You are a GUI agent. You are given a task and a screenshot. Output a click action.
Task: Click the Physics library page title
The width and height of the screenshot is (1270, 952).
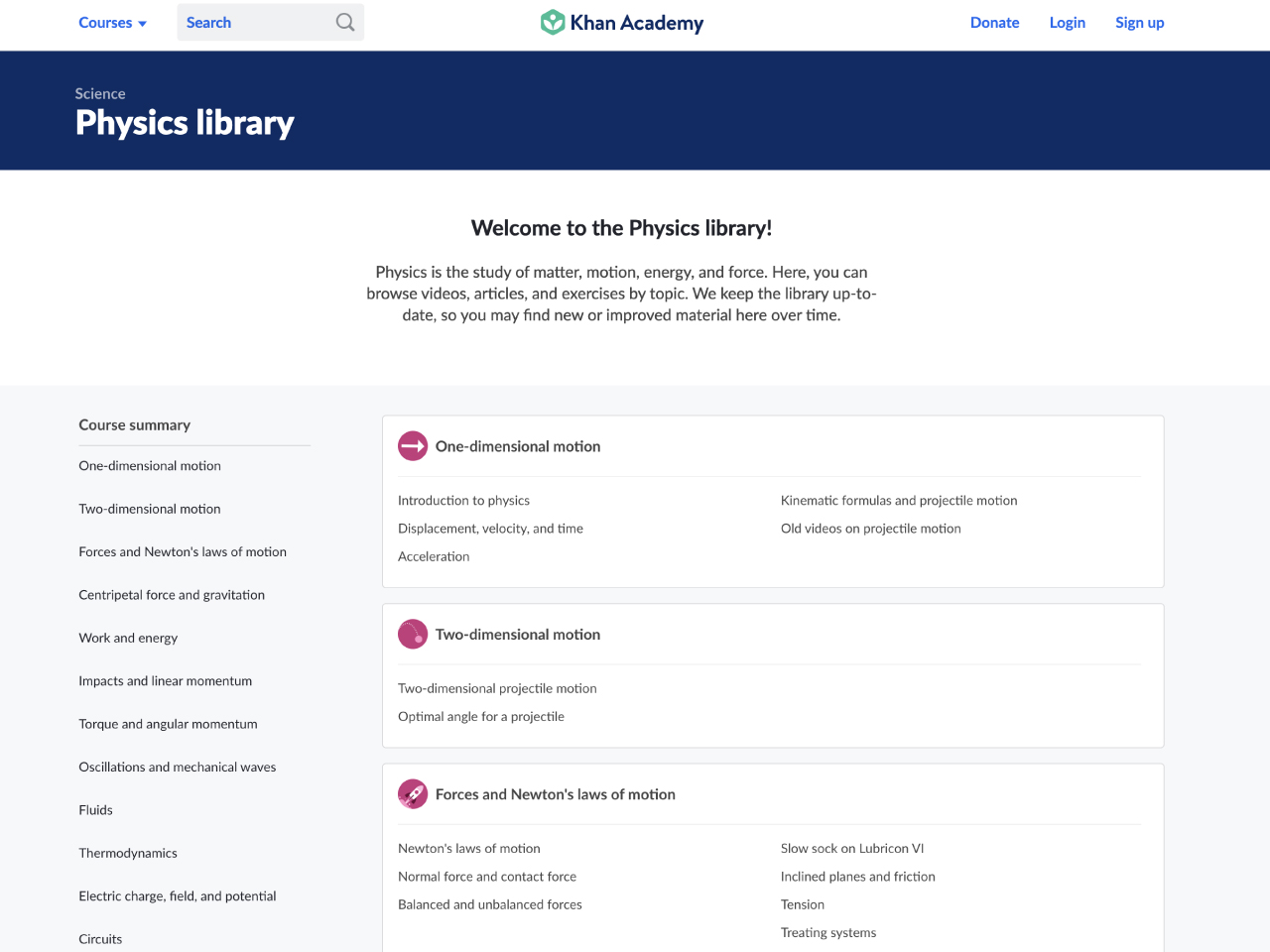(x=185, y=123)
